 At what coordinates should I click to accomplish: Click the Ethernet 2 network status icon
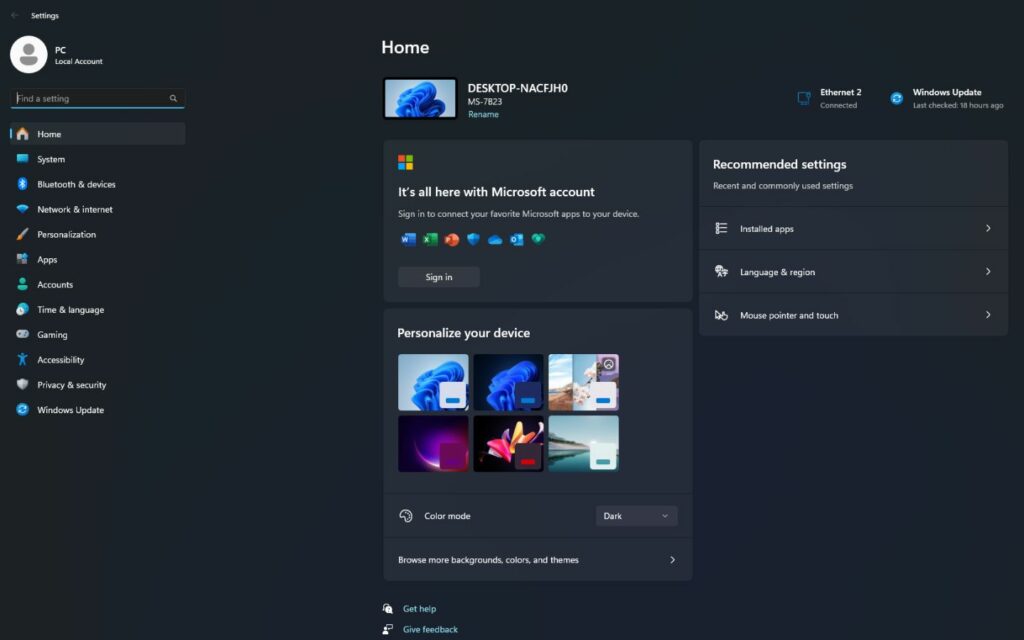tap(803, 98)
